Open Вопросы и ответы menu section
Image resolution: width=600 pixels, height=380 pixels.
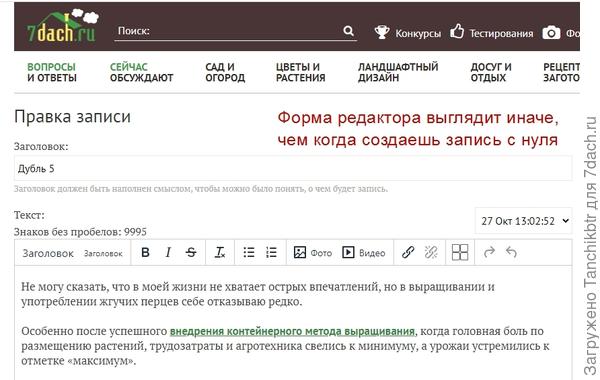tap(52, 72)
